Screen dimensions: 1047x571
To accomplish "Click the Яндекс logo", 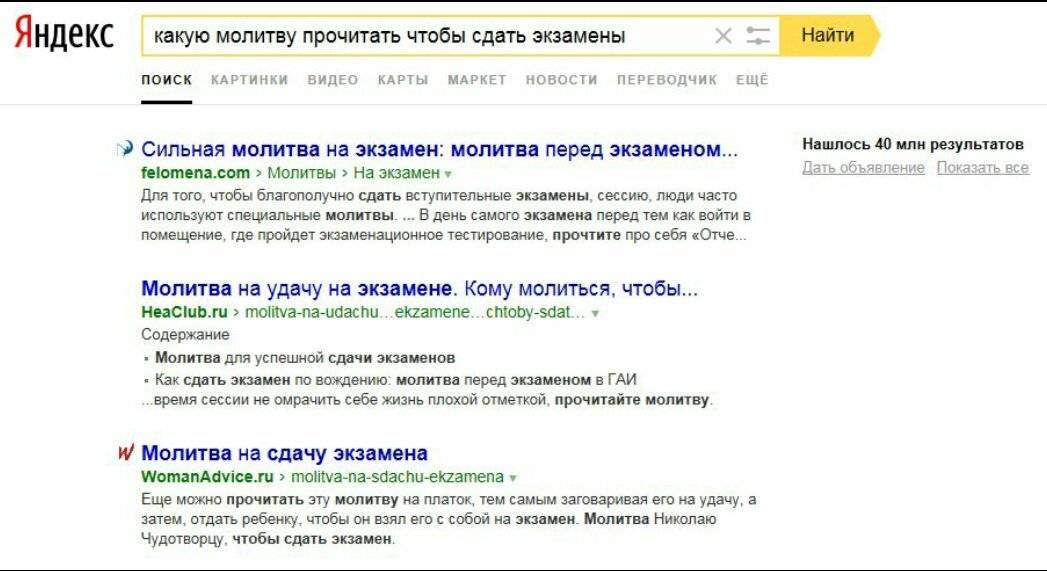I will point(64,35).
